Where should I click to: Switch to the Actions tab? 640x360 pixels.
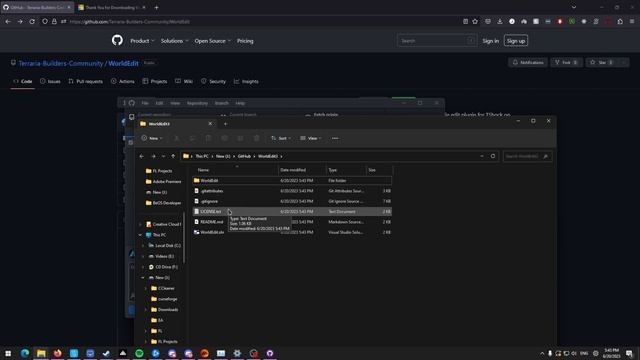click(x=122, y=81)
